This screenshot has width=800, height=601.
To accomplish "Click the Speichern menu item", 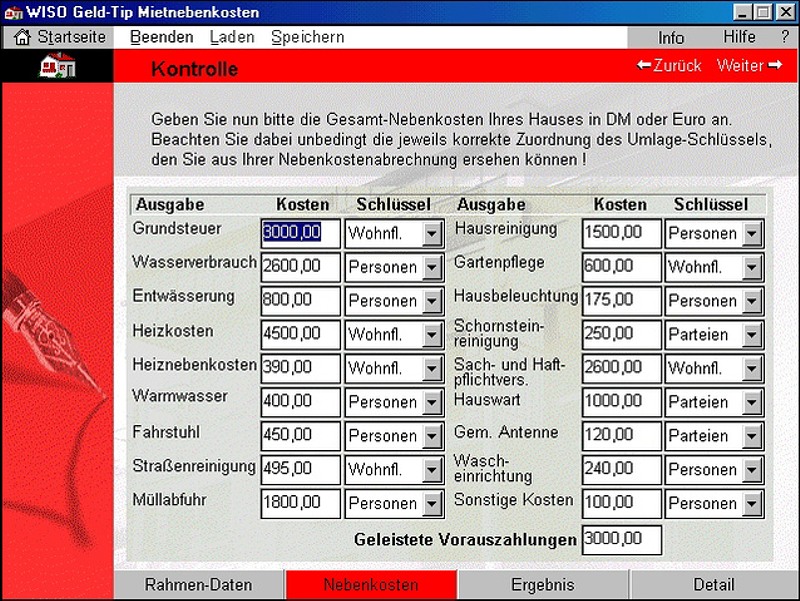I will pos(307,37).
